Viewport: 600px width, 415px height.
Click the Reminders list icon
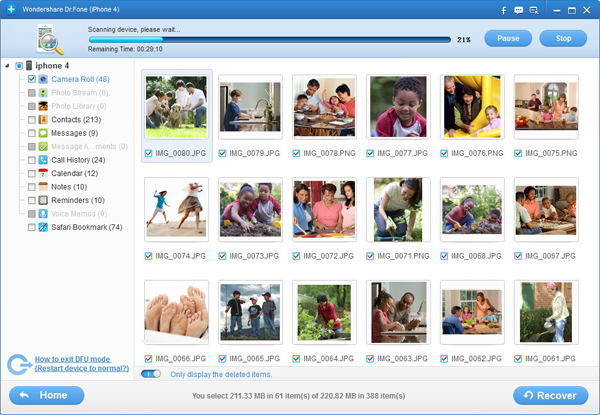point(44,200)
